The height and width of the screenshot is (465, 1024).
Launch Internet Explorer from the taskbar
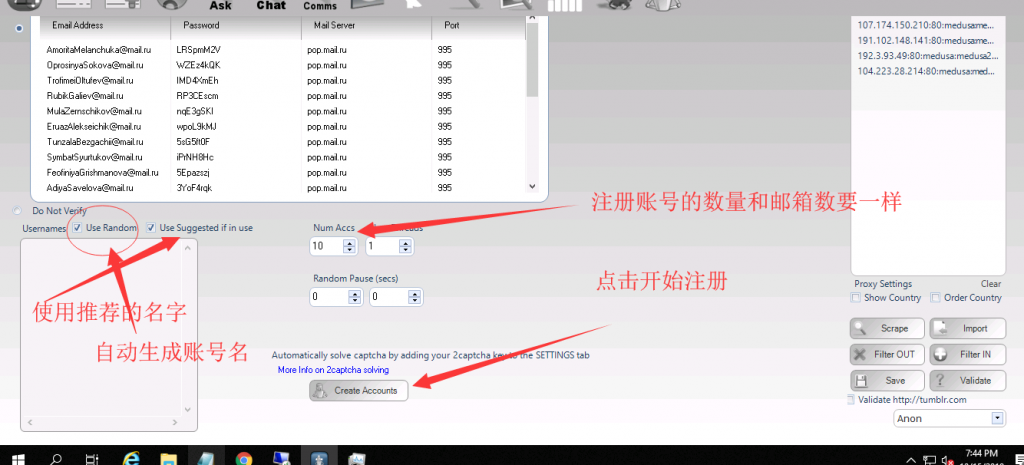(x=131, y=458)
